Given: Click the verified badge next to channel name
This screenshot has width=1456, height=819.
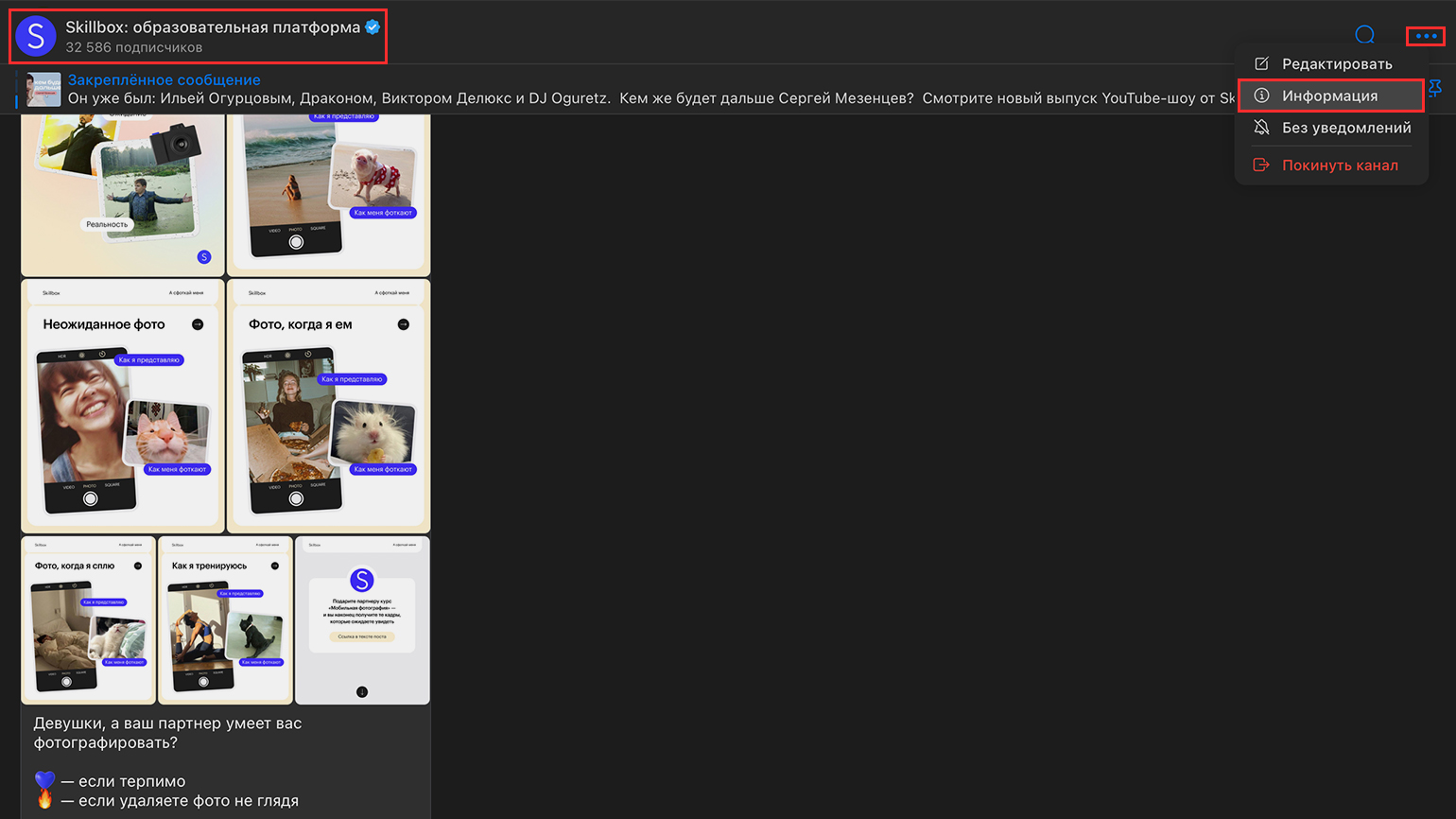Looking at the screenshot, I should (x=373, y=26).
